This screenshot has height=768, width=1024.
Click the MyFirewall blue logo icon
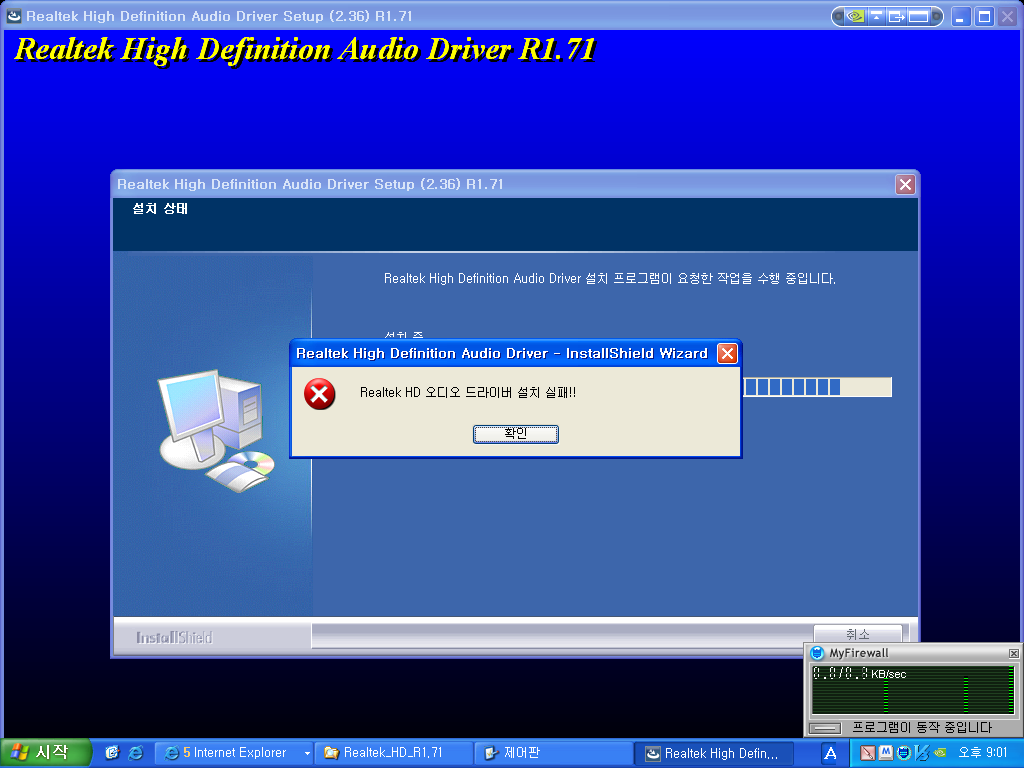point(816,652)
